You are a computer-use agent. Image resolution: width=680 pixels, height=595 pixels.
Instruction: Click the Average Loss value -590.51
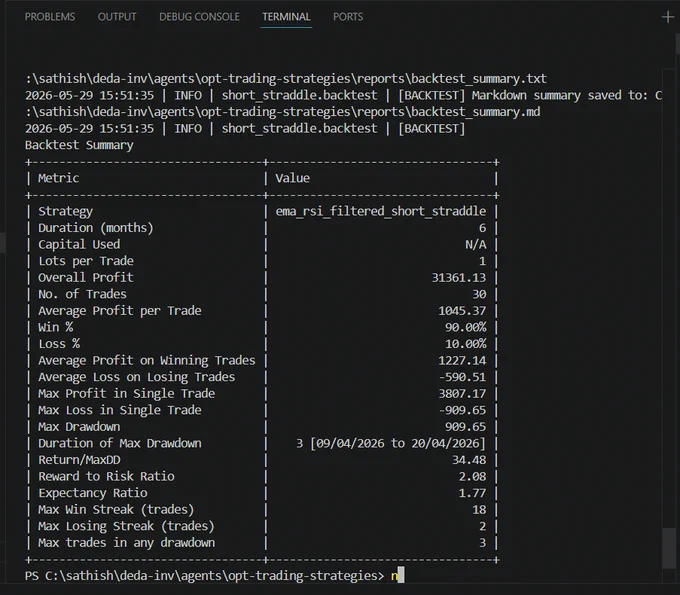click(462, 377)
